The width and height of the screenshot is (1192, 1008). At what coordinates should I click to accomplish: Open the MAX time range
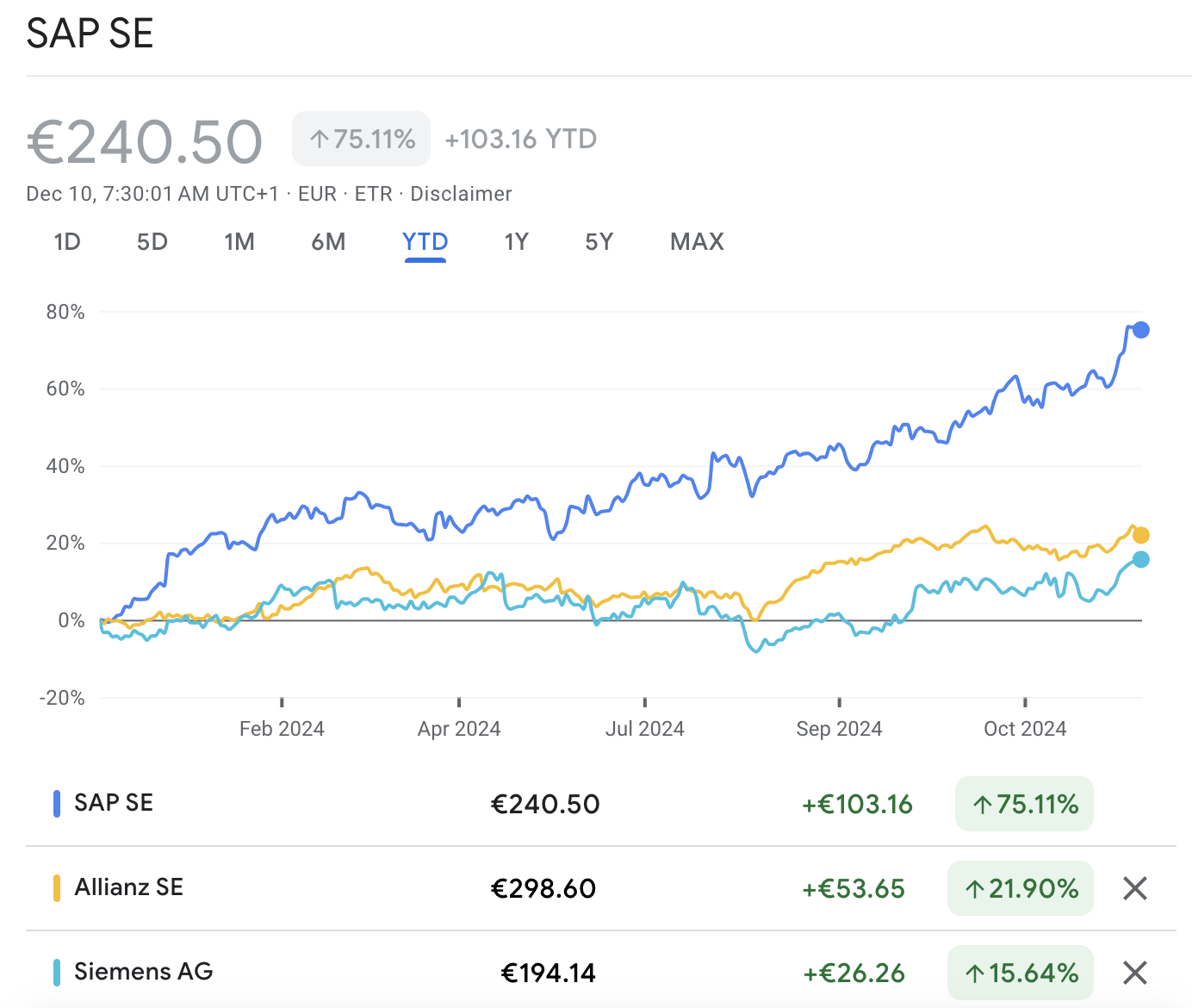click(697, 242)
